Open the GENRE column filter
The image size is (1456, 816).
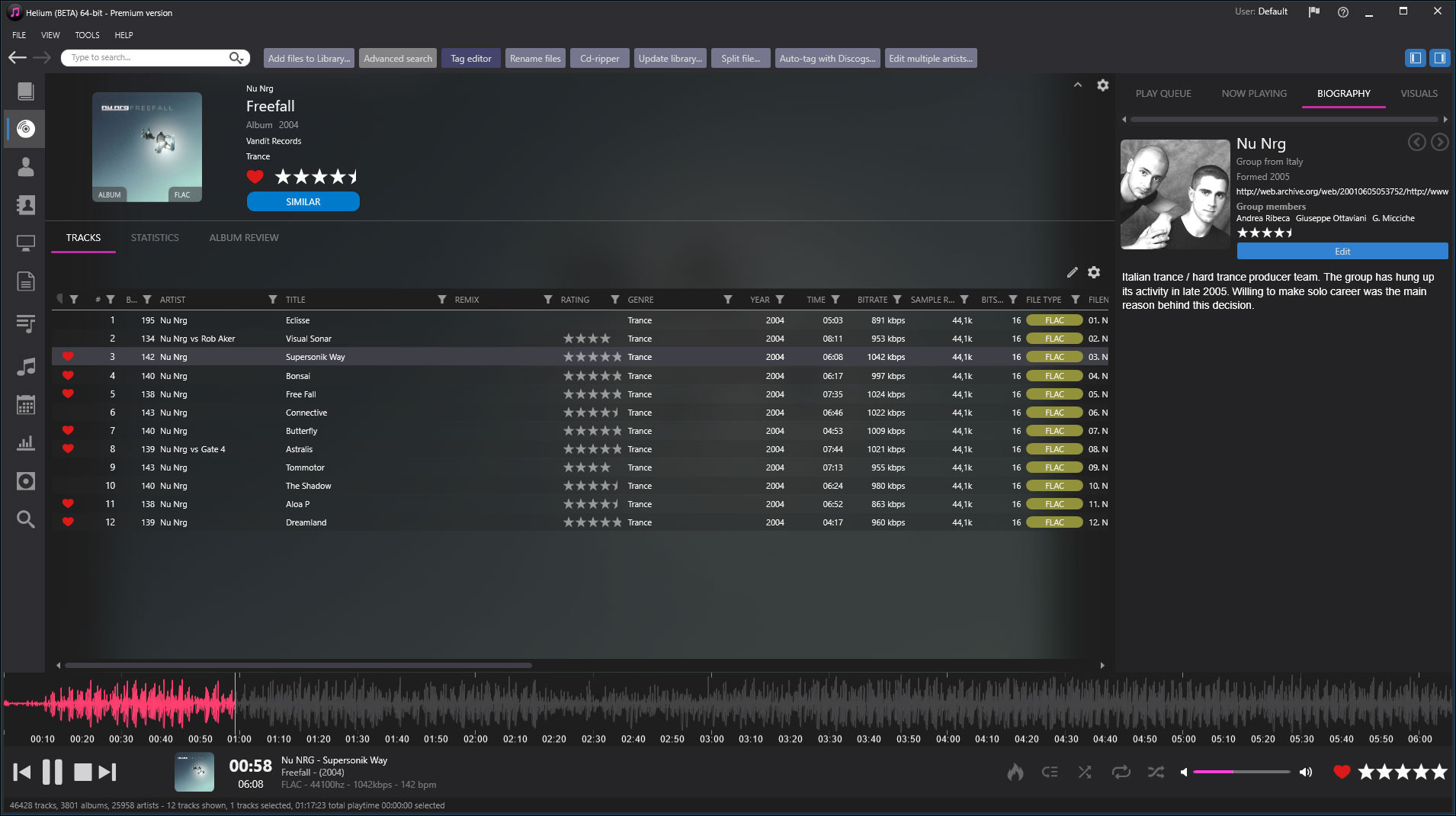[x=727, y=300]
